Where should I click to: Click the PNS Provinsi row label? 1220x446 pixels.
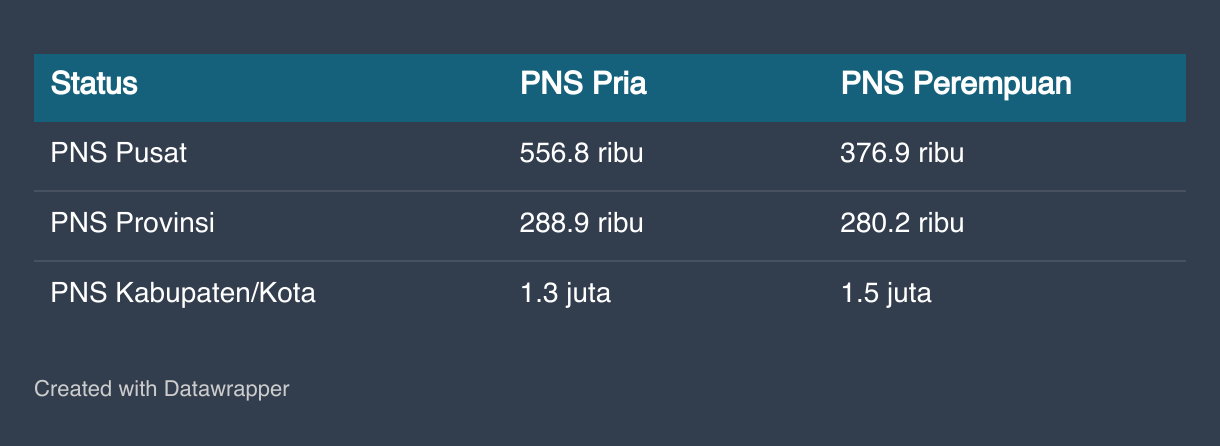click(x=133, y=223)
